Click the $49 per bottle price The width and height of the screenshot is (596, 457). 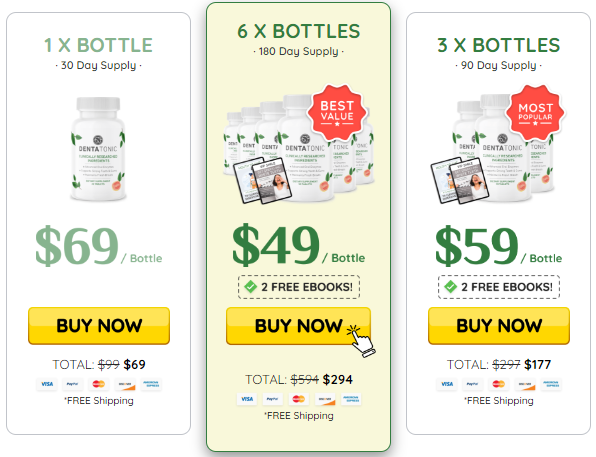298,245
